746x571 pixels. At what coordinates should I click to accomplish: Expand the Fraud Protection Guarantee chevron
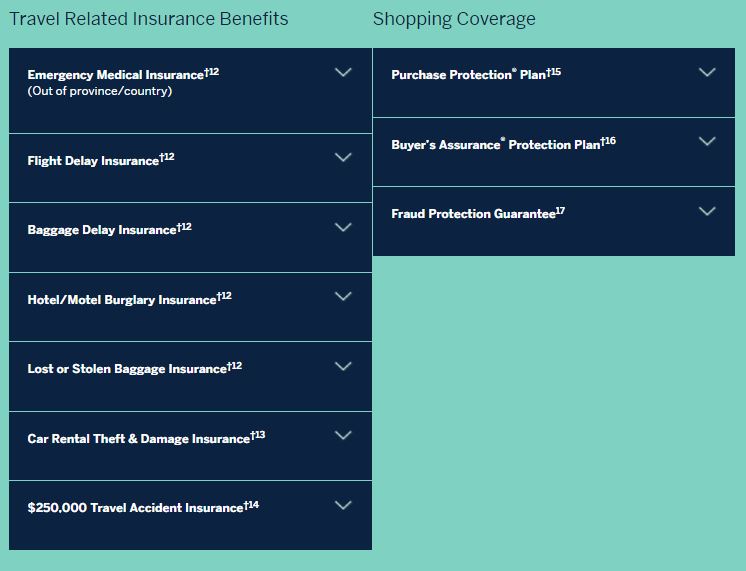(707, 212)
